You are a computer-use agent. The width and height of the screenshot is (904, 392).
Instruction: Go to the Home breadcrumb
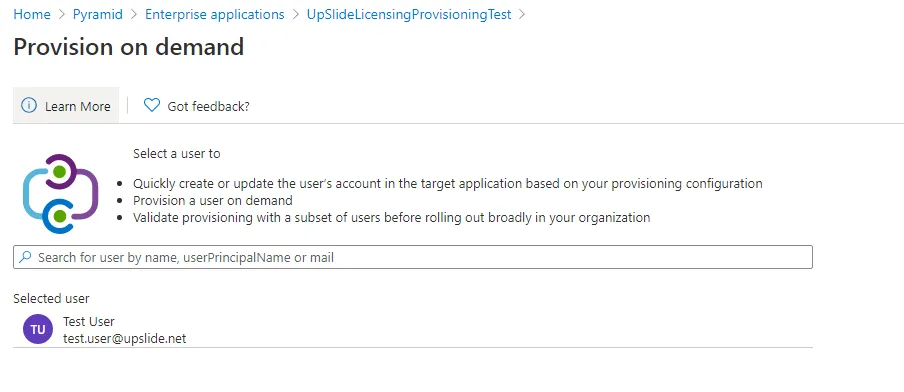(x=32, y=14)
